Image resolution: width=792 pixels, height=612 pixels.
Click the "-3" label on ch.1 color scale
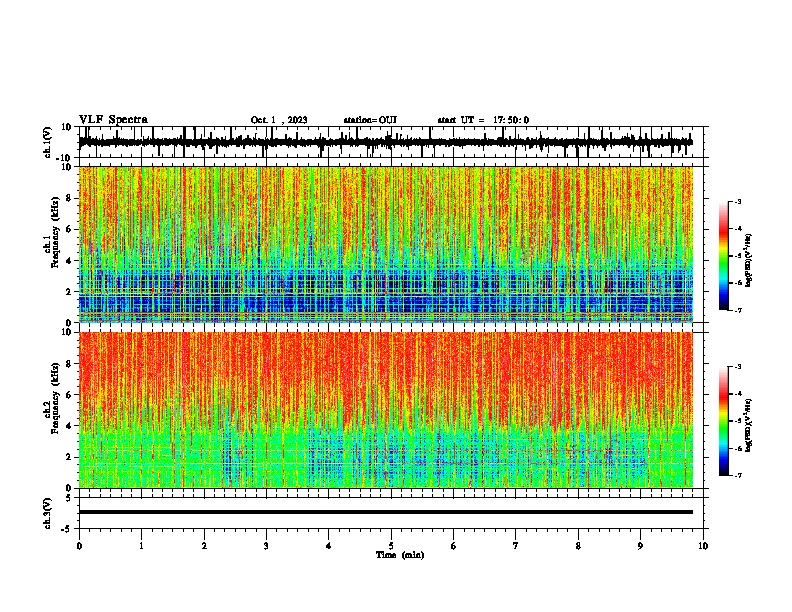[x=737, y=201]
